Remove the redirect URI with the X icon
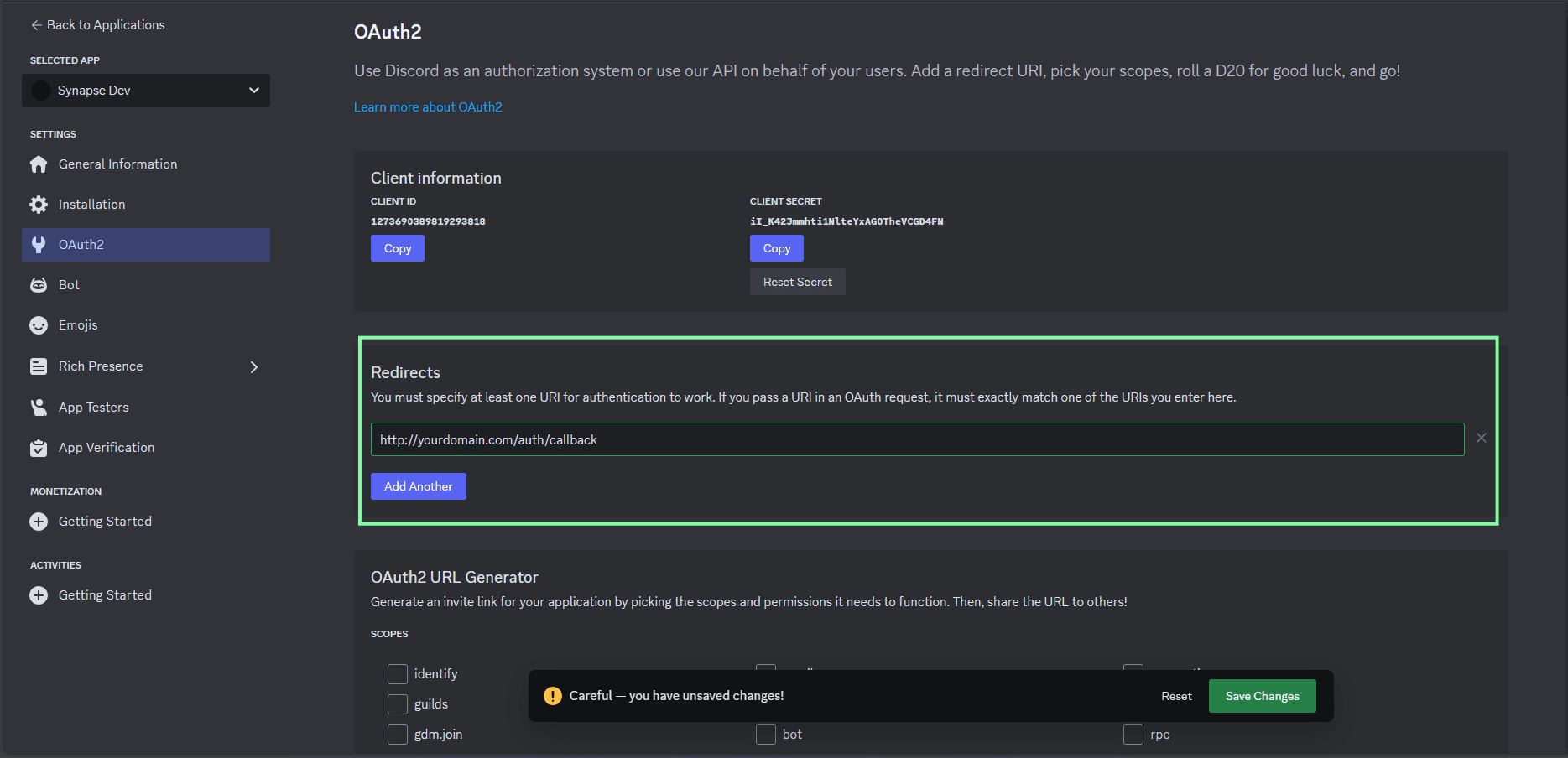Viewport: 1568px width, 758px height. [x=1482, y=438]
